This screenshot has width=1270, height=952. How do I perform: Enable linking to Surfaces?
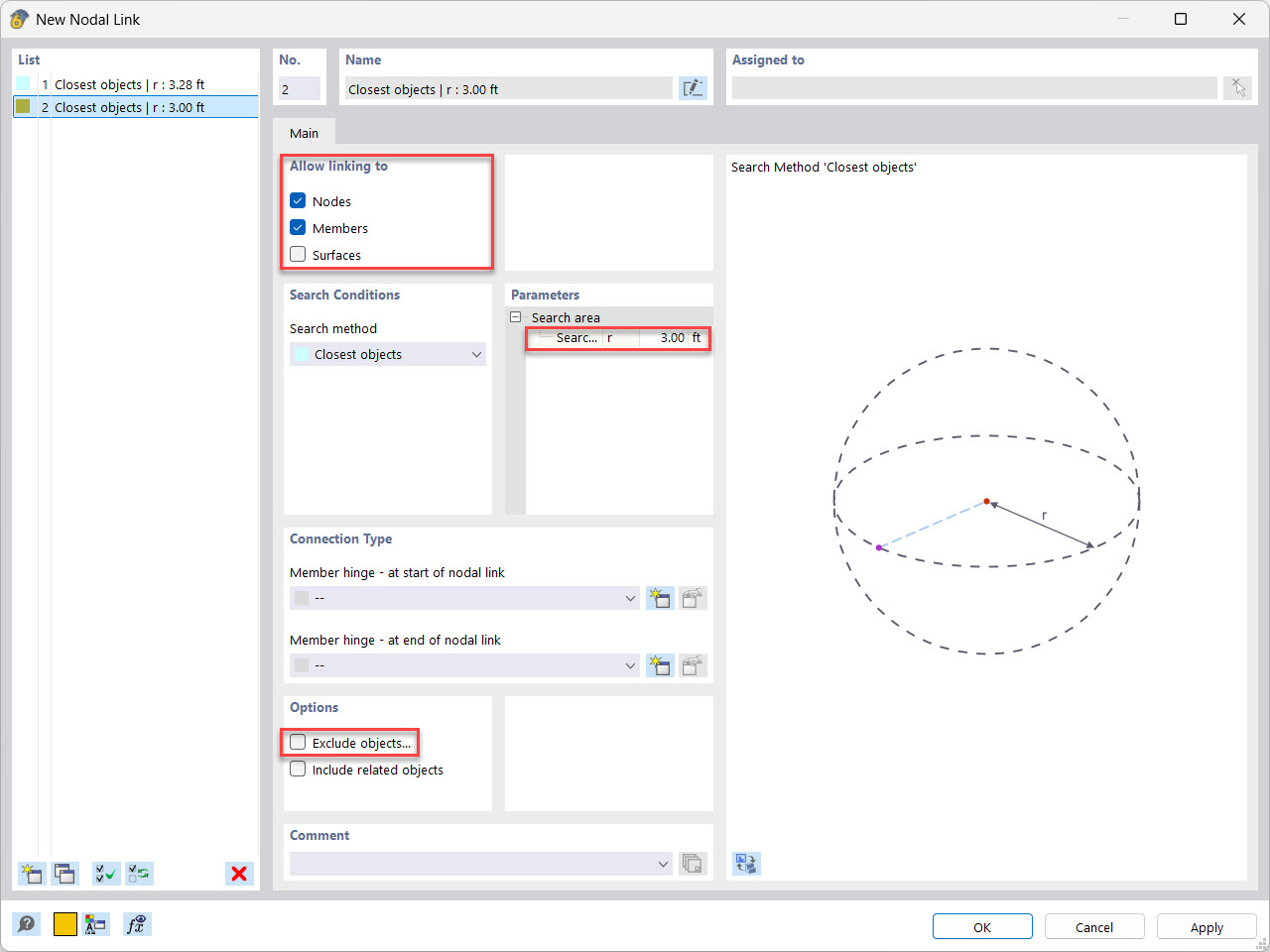point(297,254)
